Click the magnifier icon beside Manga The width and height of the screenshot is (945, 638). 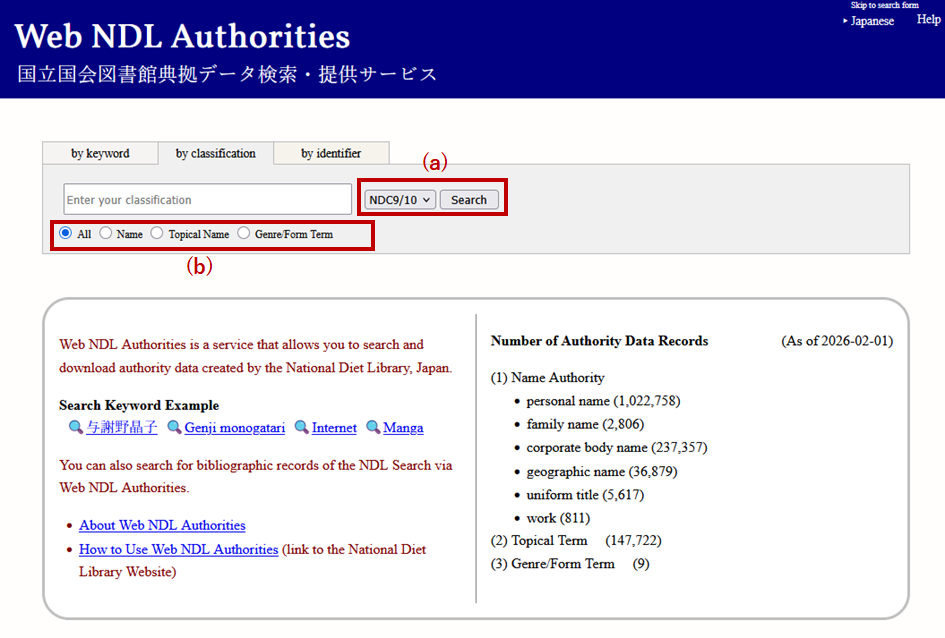coord(373,428)
